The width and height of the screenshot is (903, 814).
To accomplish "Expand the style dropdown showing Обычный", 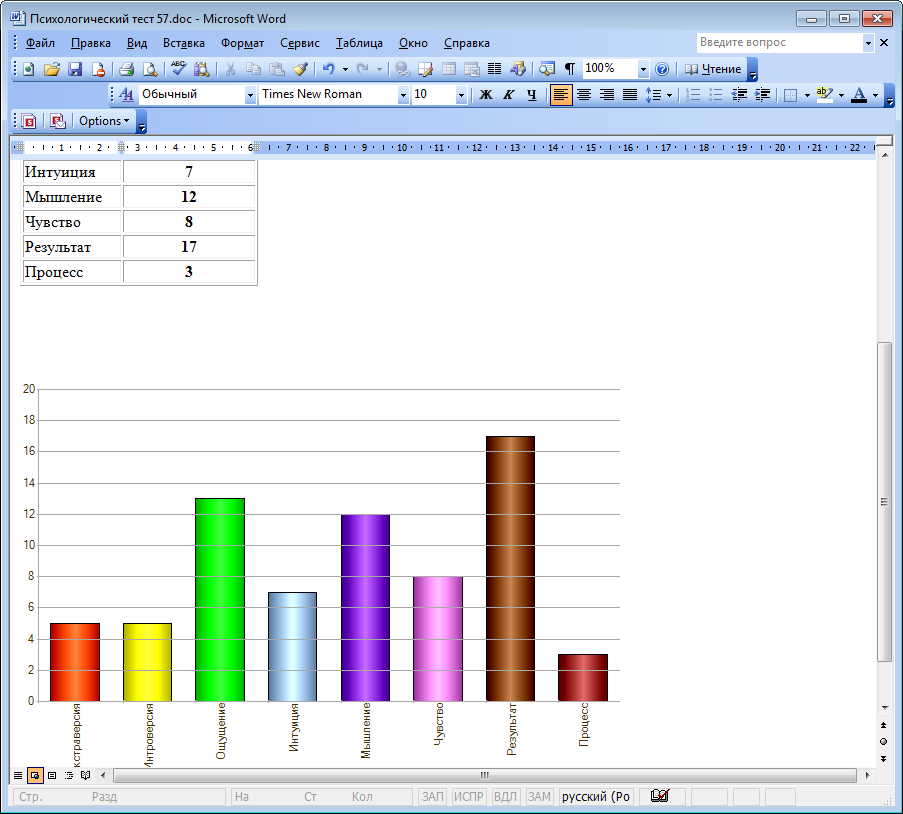I will 250,95.
